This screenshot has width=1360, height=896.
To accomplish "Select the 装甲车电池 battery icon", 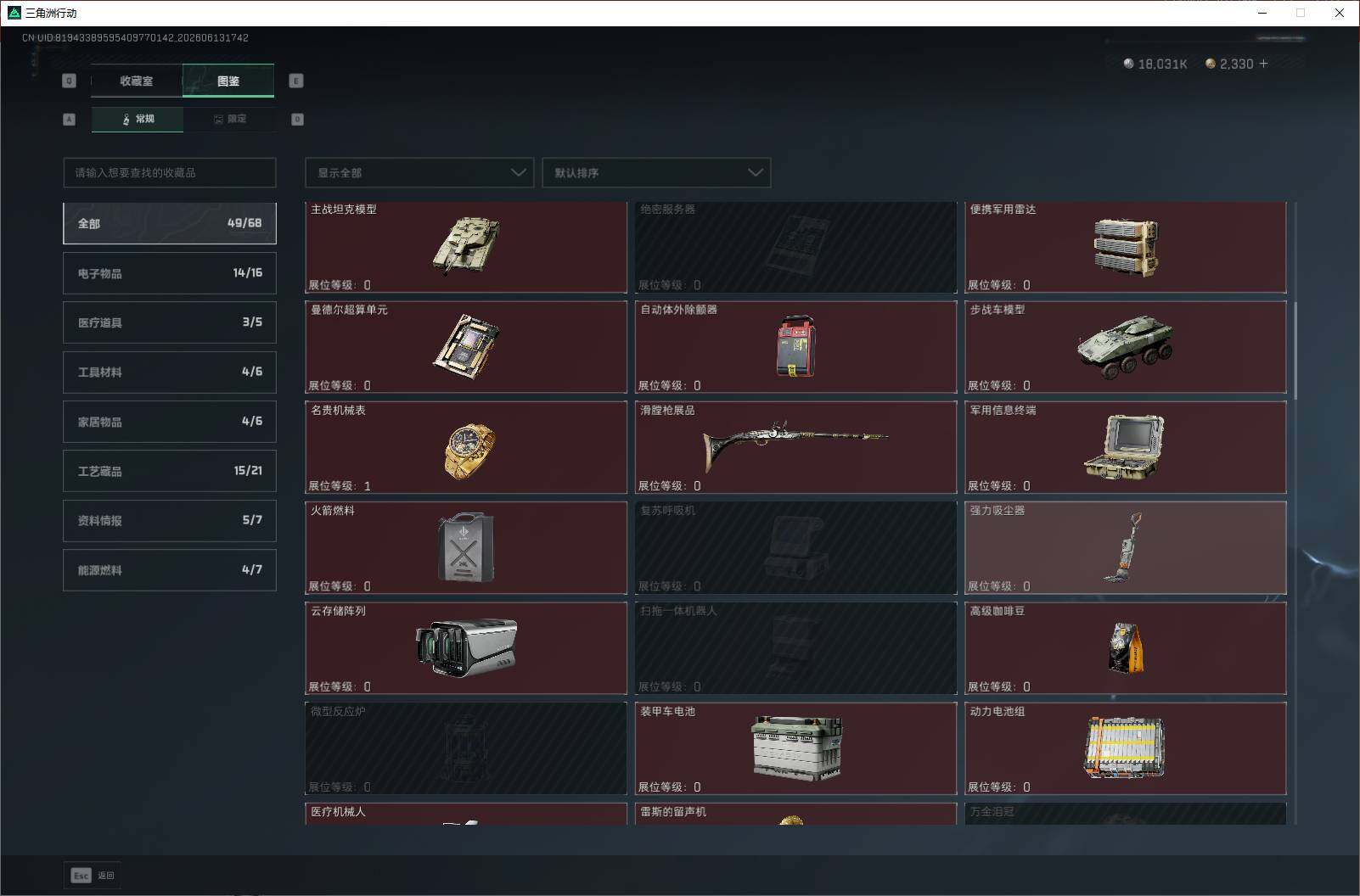I will click(796, 747).
